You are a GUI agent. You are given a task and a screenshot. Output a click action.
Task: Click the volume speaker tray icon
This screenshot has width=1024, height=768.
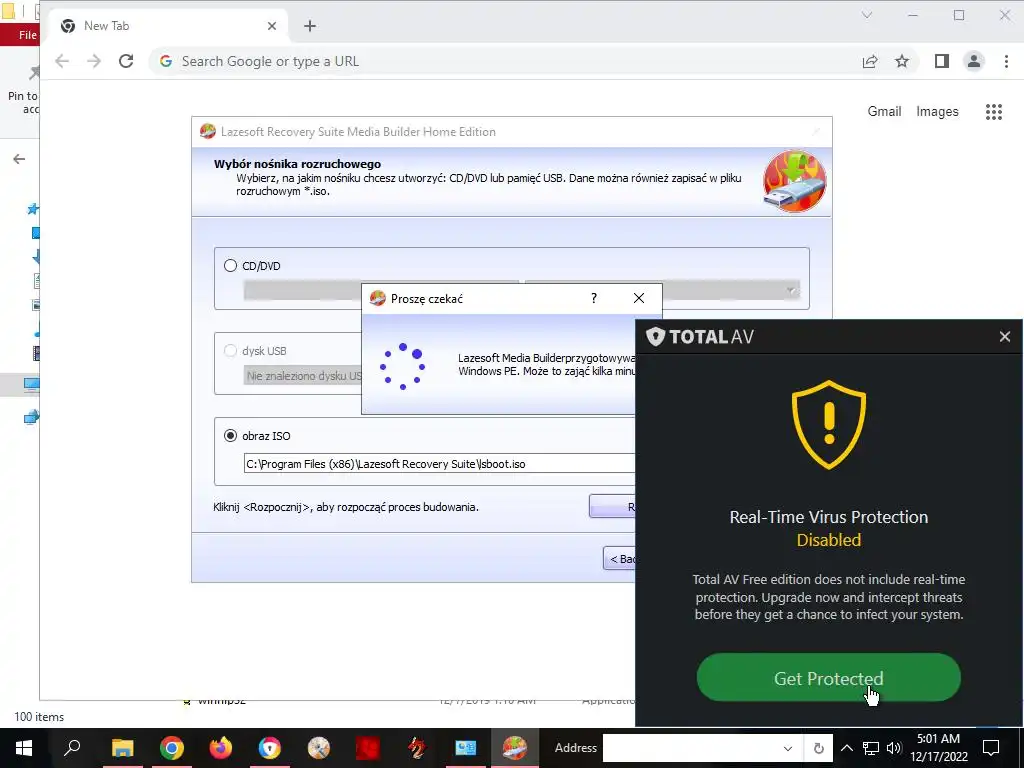(893, 748)
